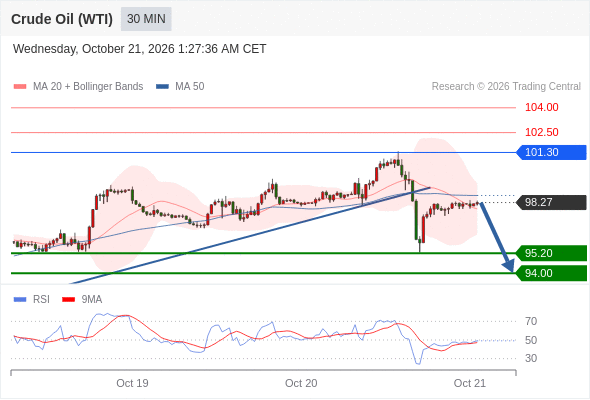Select the Crude Oil (WTI) title
This screenshot has width=590, height=400.
(62, 19)
